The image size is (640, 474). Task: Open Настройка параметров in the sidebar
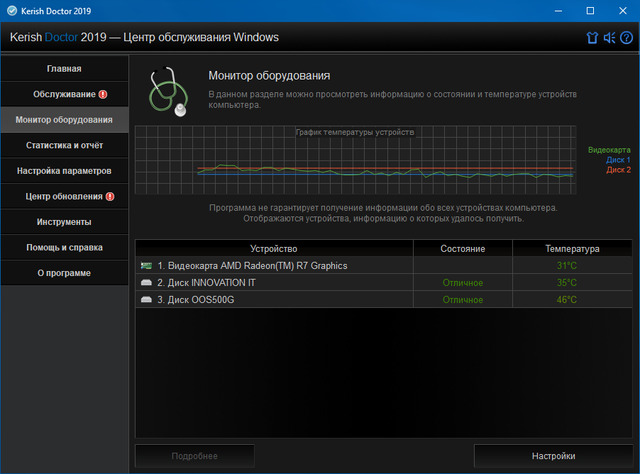coord(64,171)
